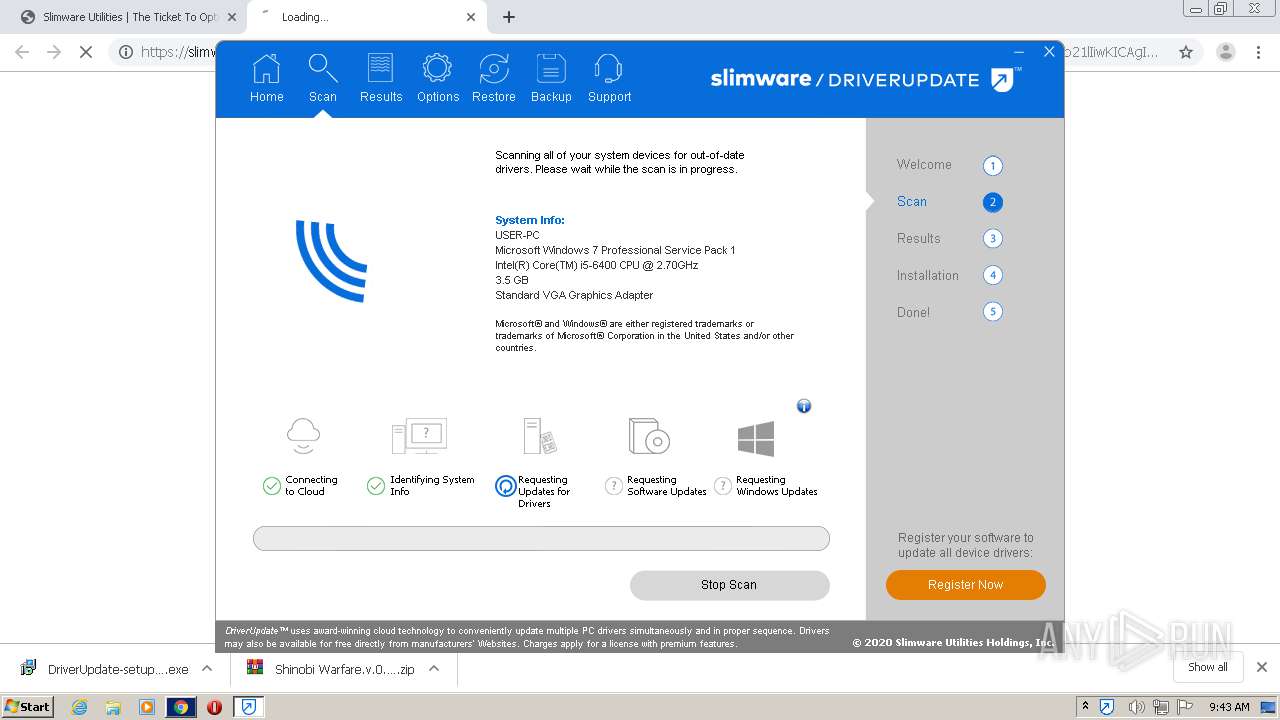The image size is (1280, 720).
Task: Click the scan progress bar
Action: tap(541, 539)
